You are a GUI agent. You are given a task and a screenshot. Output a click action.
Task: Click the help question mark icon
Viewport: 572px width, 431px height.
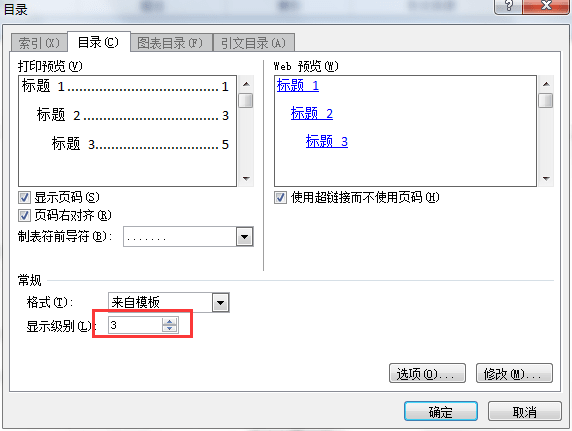(x=508, y=6)
